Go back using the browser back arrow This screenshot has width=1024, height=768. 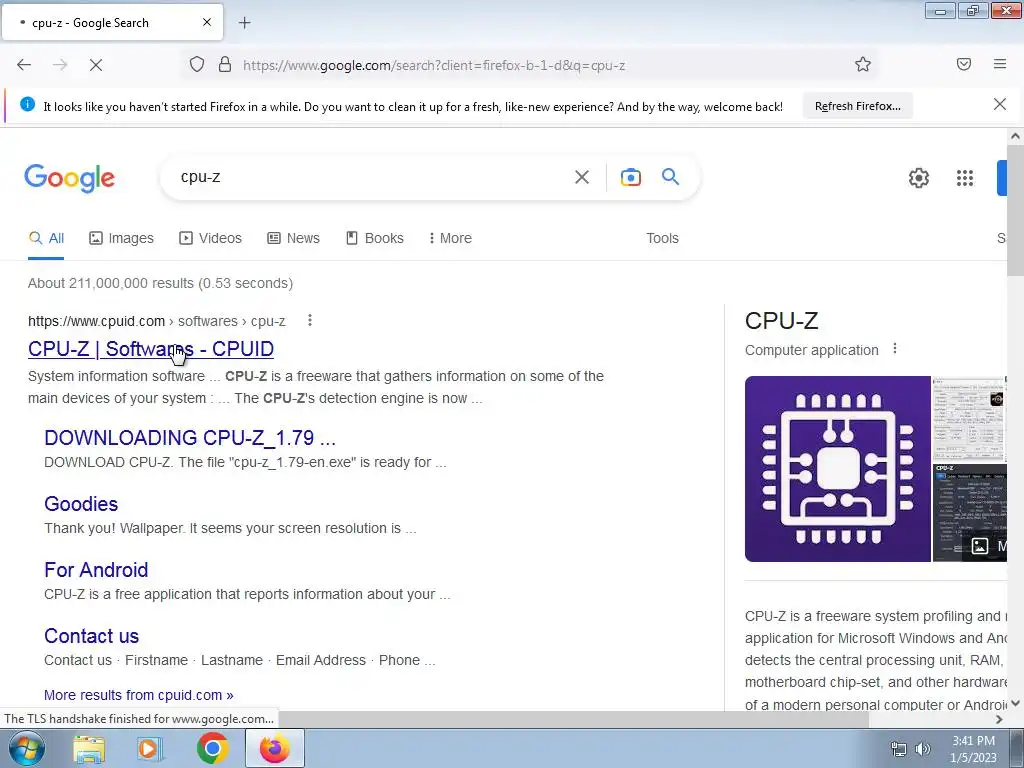[x=24, y=65]
